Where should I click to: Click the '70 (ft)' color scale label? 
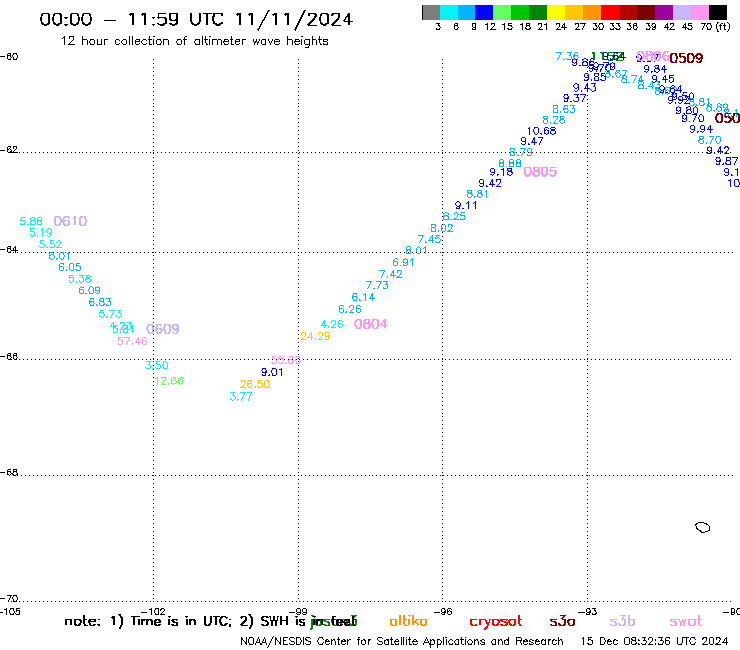[715, 26]
